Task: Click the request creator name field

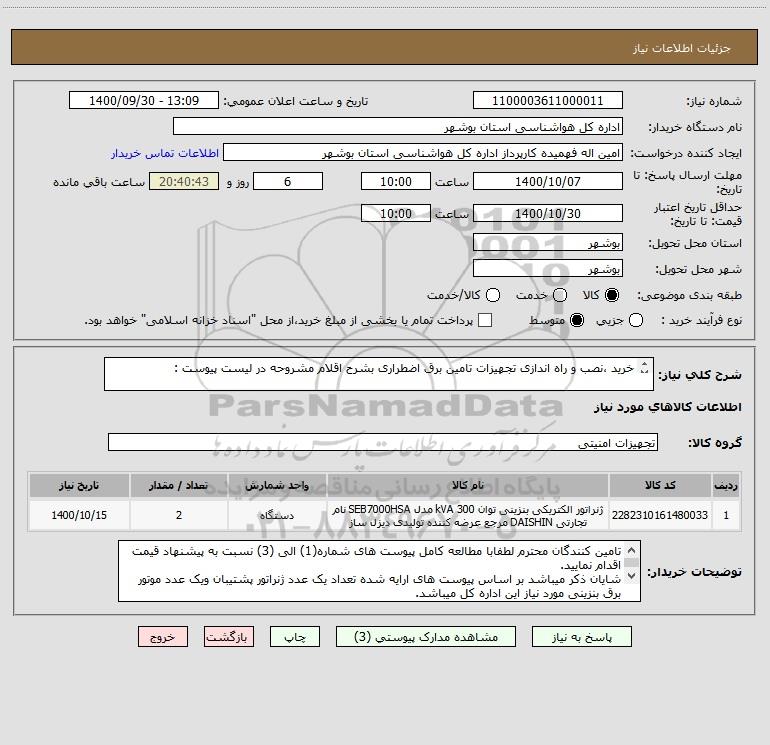Action: (423, 153)
